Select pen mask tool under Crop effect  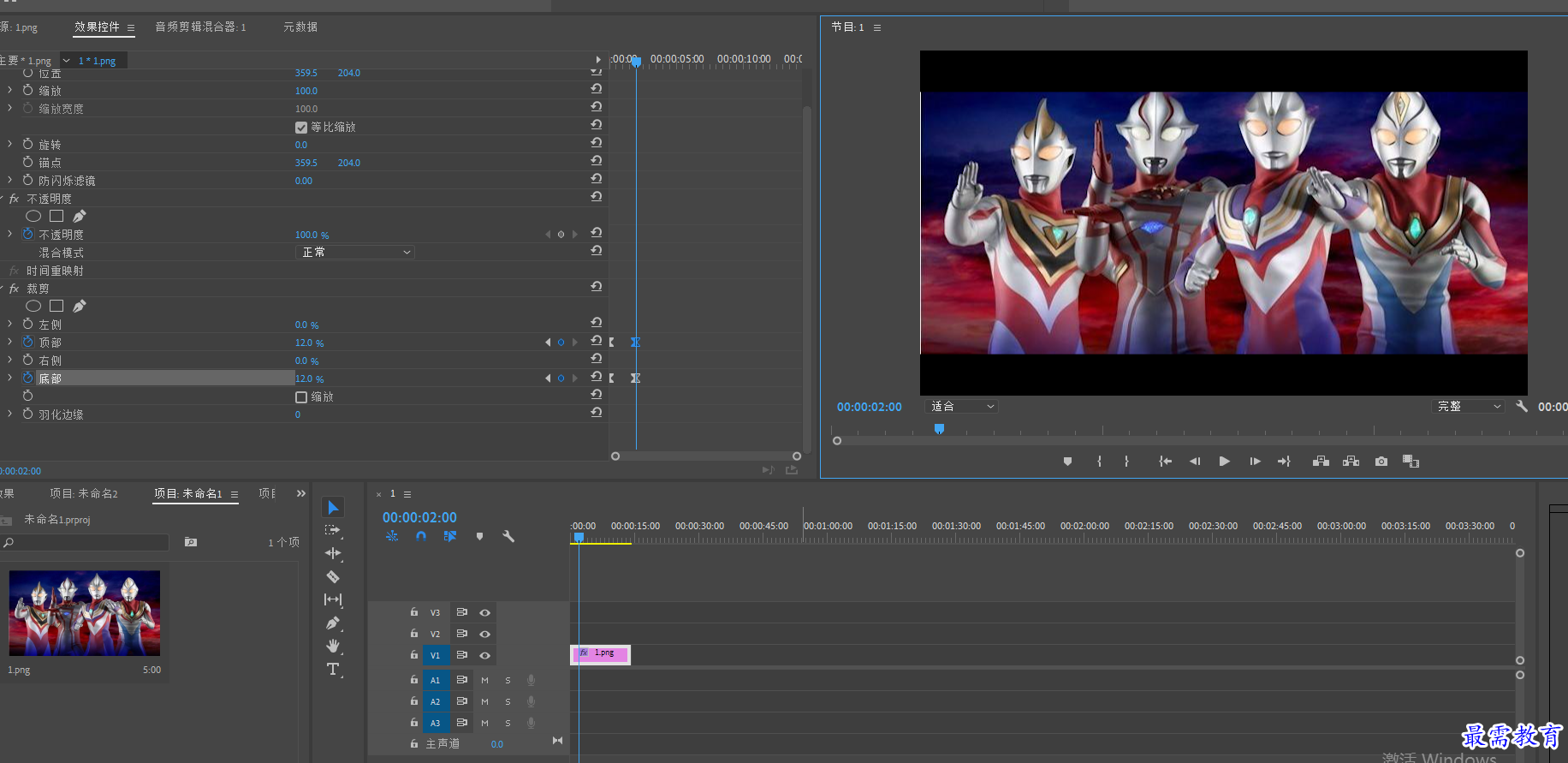79,306
